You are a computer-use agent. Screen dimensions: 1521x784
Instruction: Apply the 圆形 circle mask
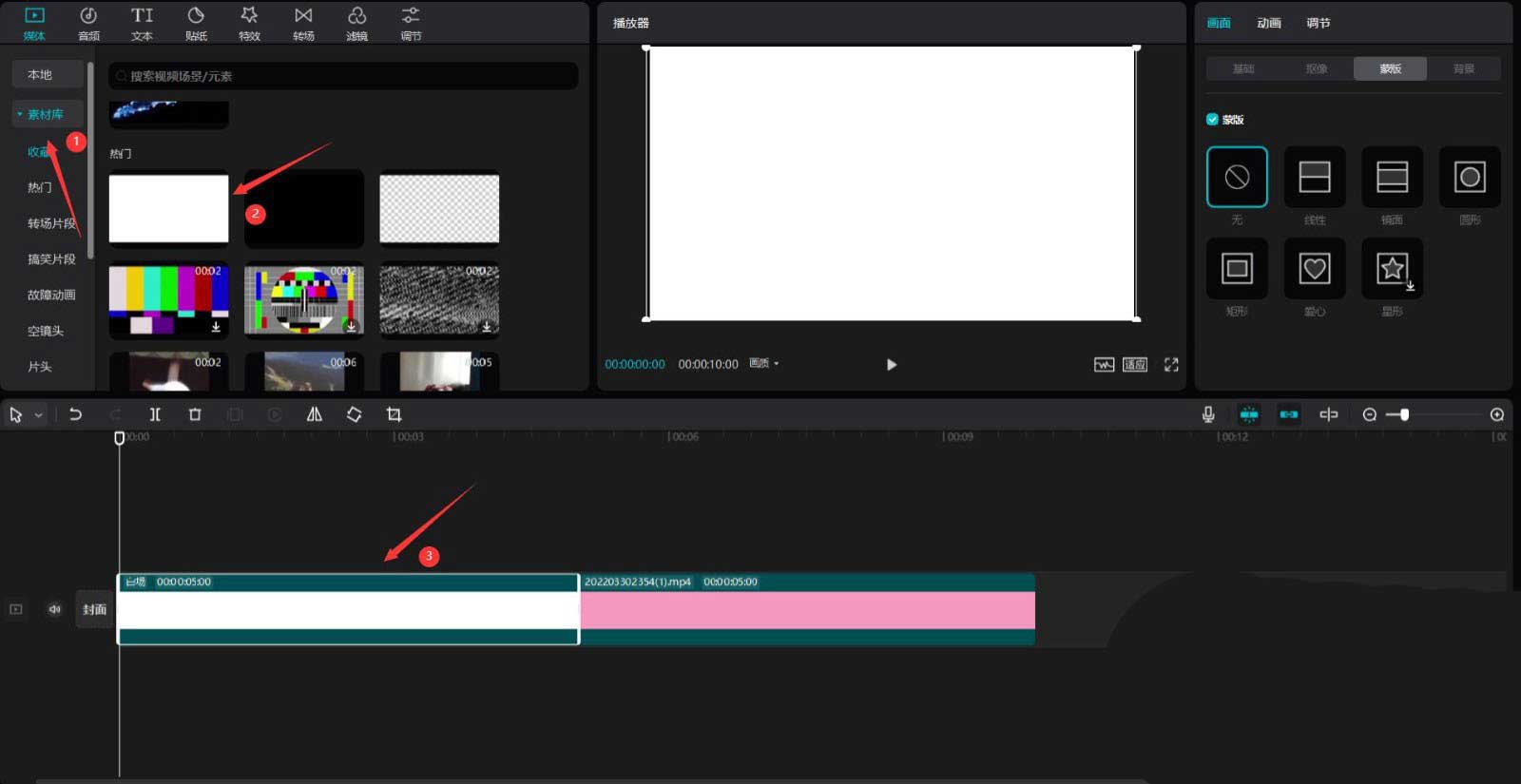pyautogui.click(x=1470, y=177)
